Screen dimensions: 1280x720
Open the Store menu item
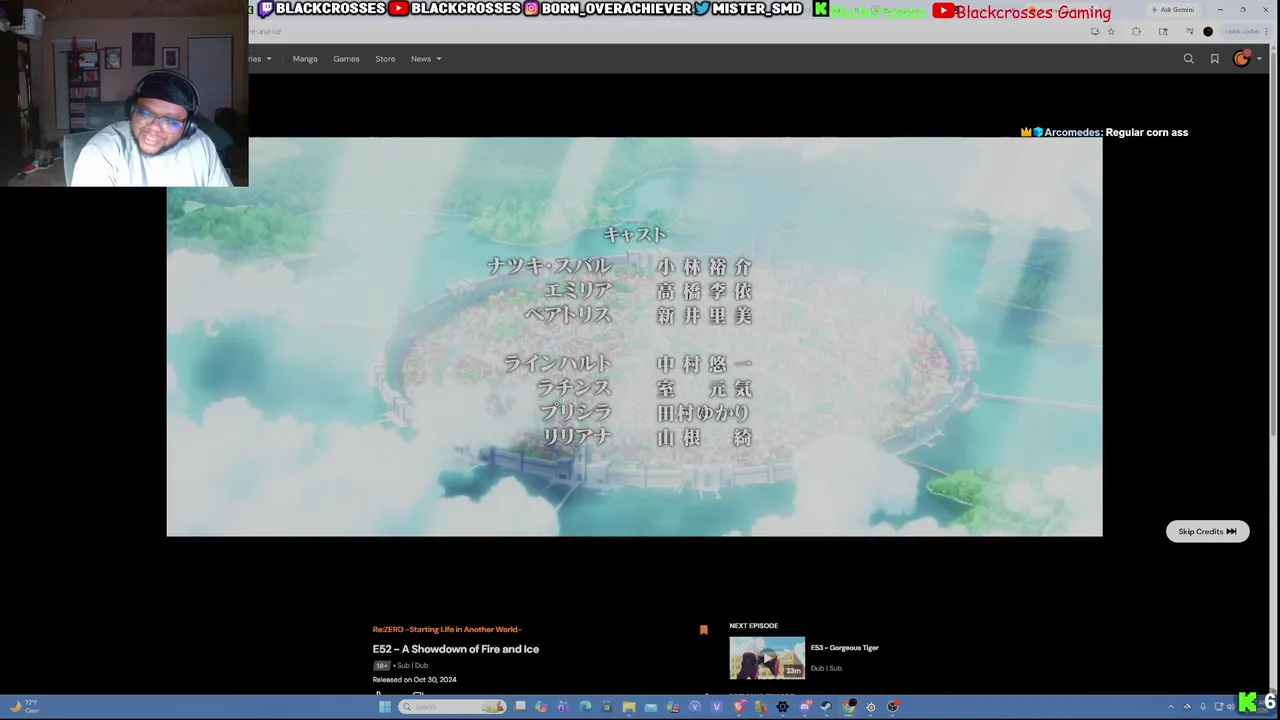click(385, 59)
